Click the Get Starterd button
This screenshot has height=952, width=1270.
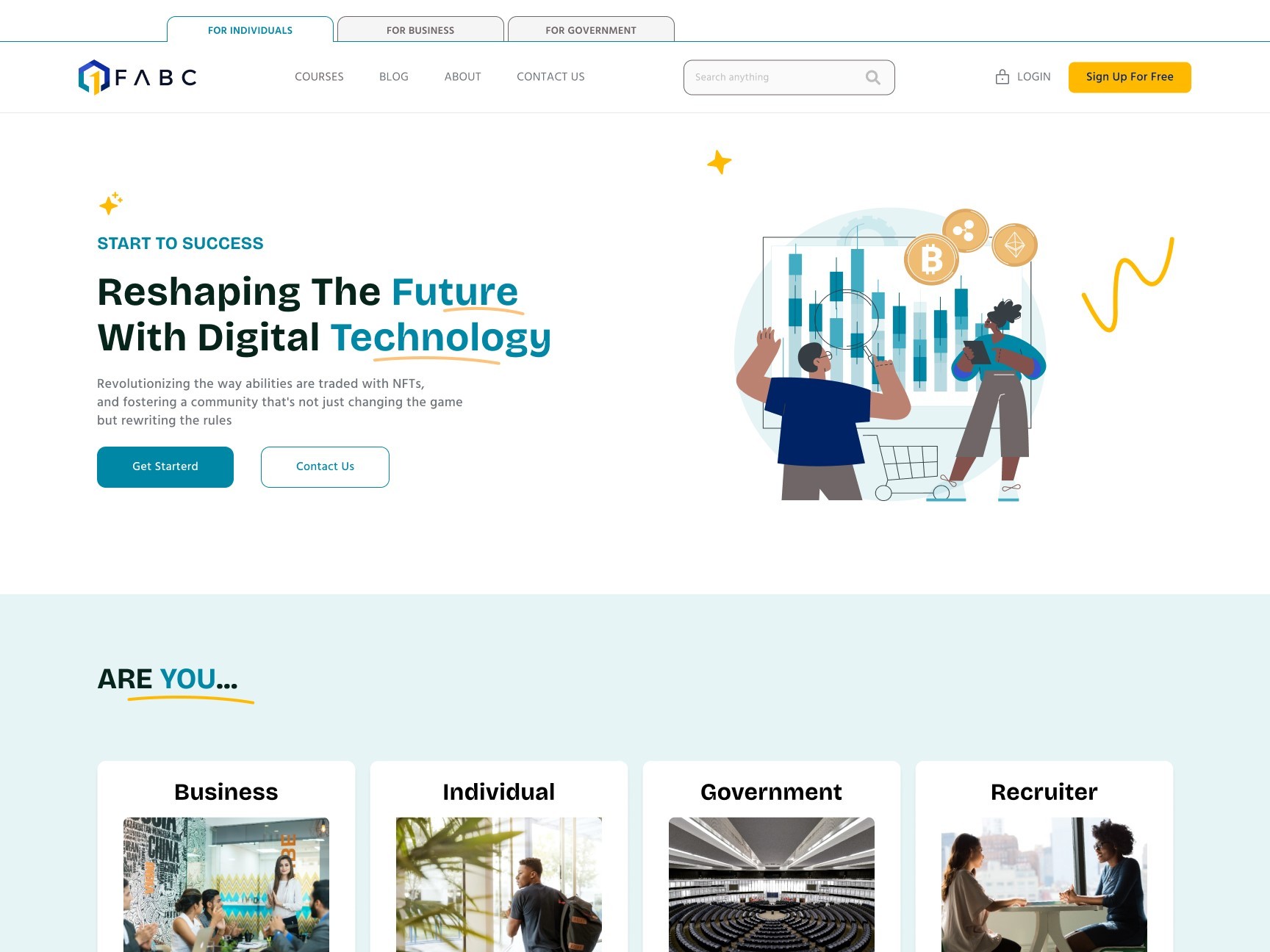[x=165, y=467]
